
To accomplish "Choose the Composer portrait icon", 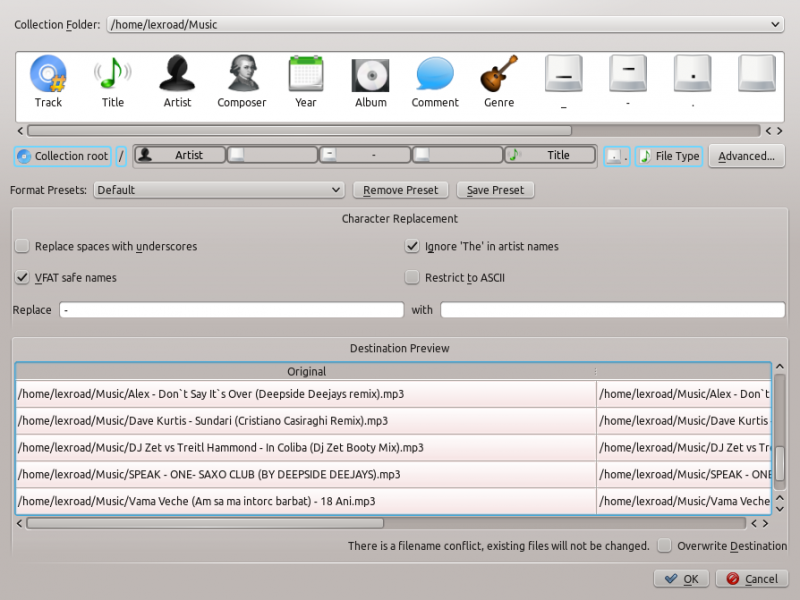I will point(242,75).
